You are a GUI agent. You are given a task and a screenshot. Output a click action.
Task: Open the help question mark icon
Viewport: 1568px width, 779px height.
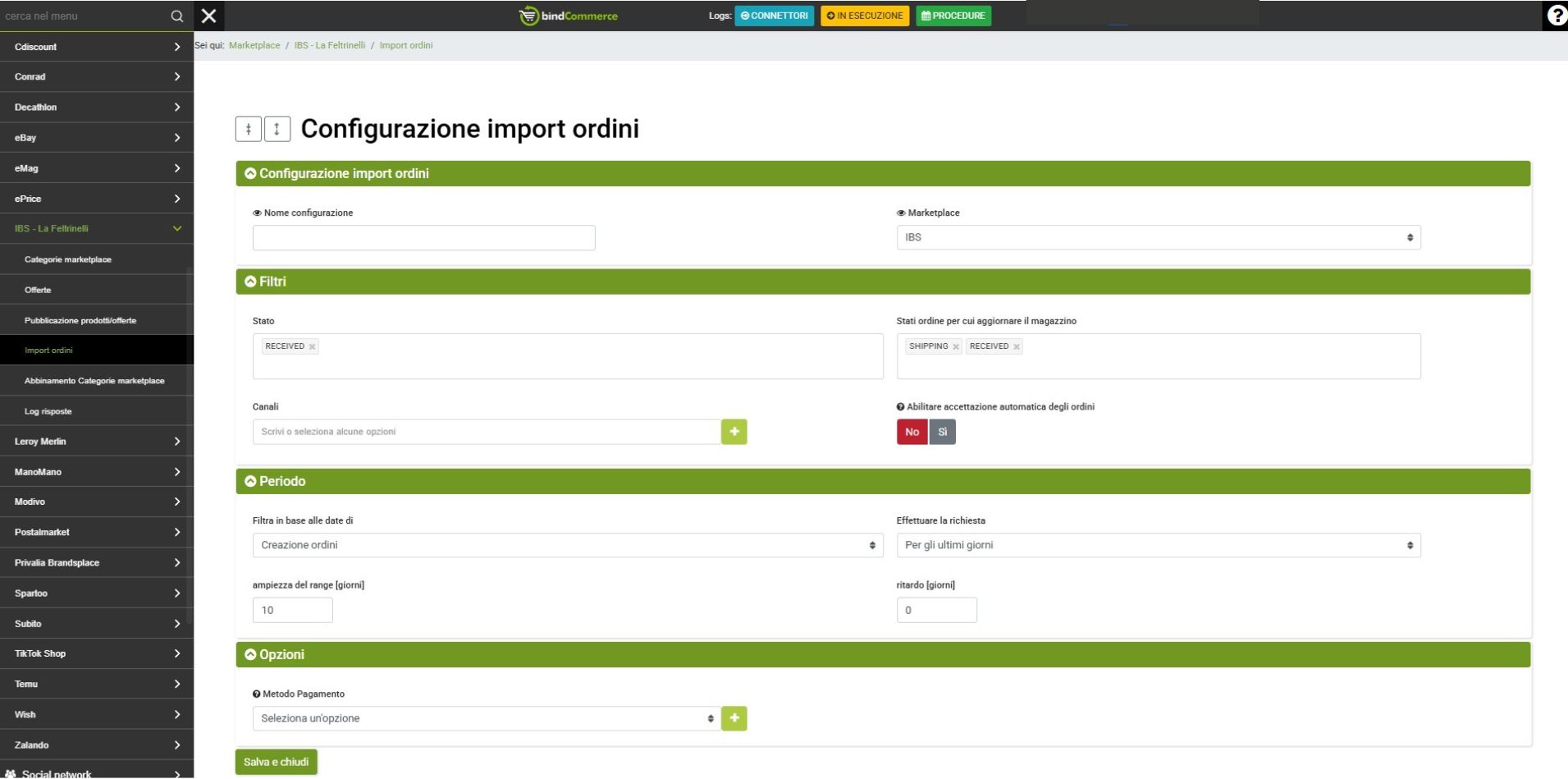click(x=1556, y=16)
